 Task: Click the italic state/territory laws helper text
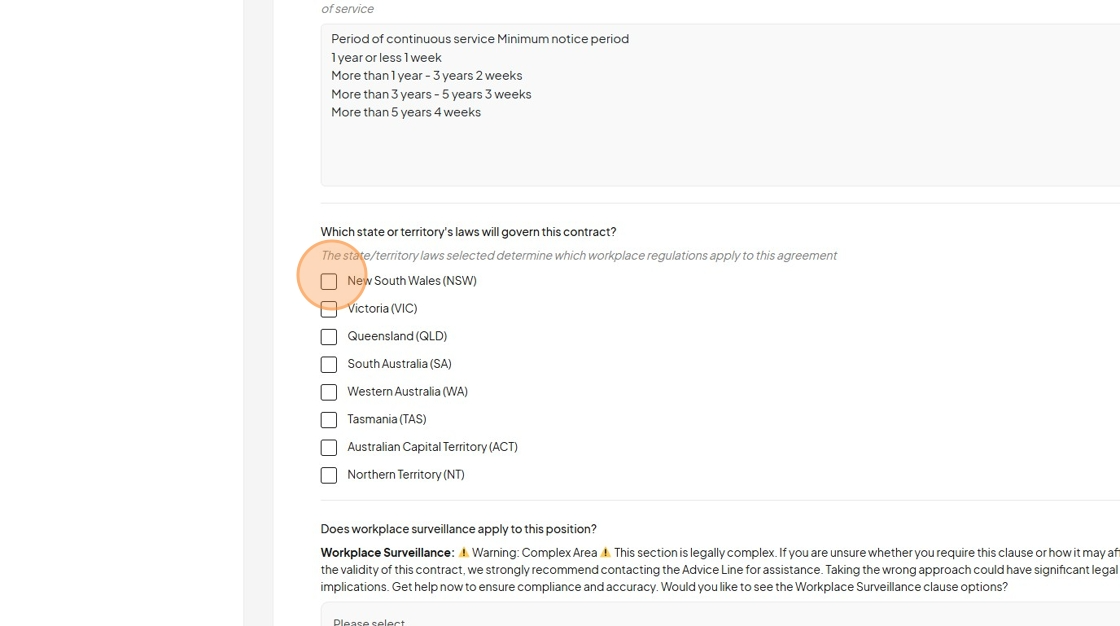pos(579,256)
